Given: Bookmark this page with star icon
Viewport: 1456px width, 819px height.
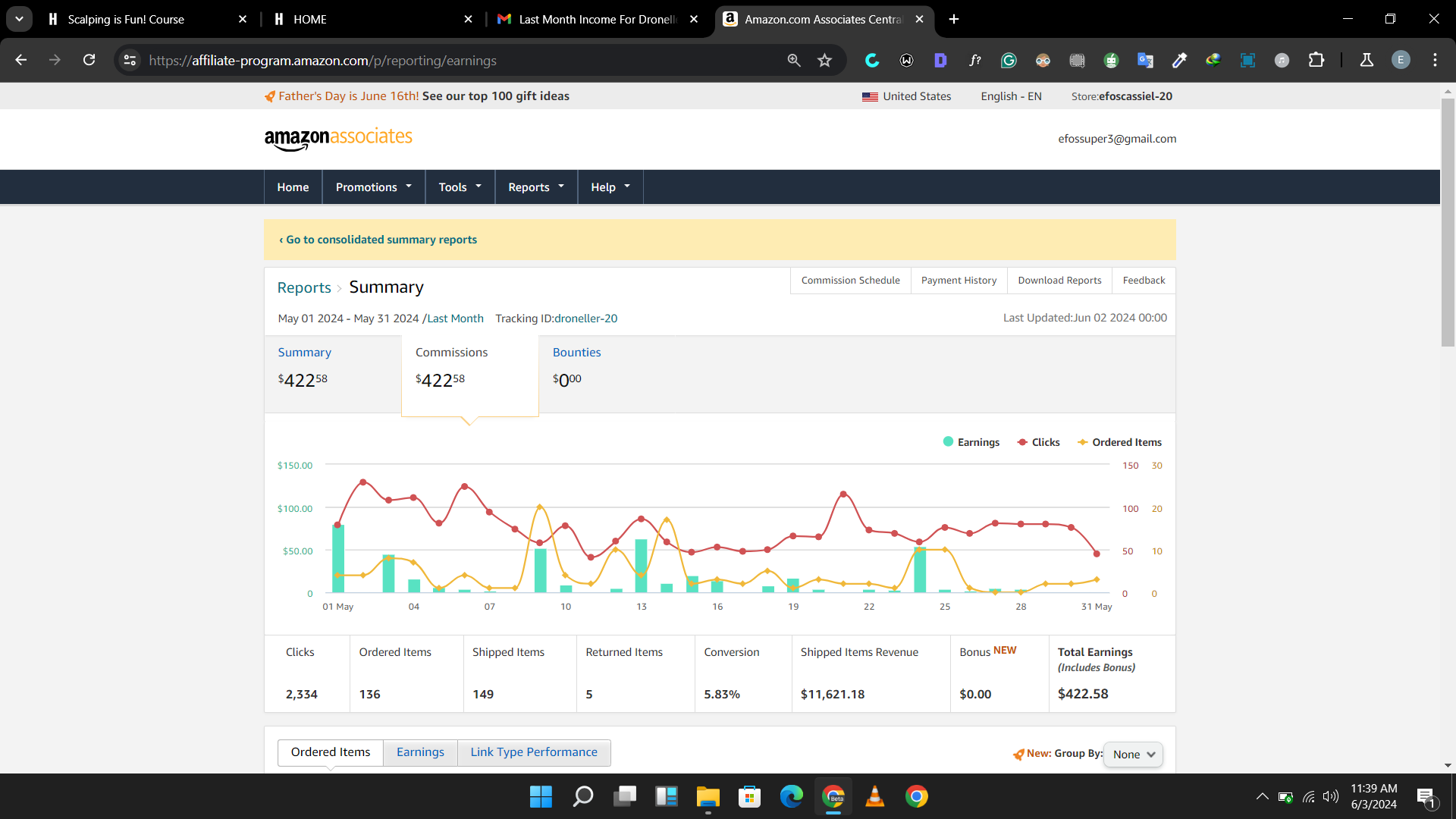Looking at the screenshot, I should [x=825, y=60].
